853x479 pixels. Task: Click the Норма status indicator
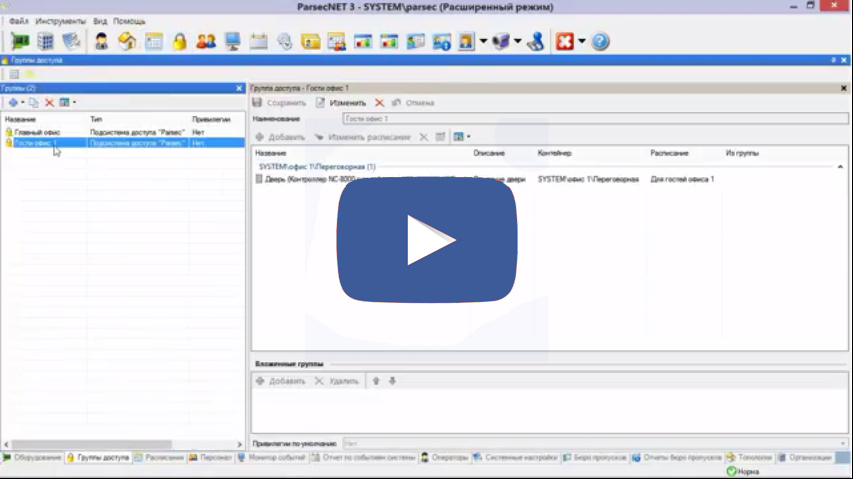(x=743, y=471)
